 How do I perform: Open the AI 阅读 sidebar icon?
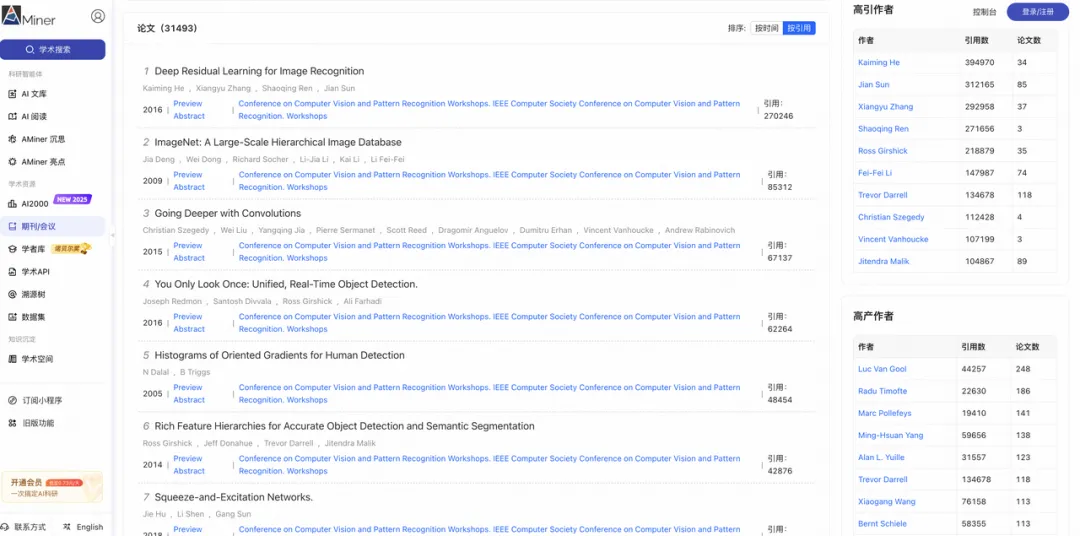pyautogui.click(x=13, y=116)
